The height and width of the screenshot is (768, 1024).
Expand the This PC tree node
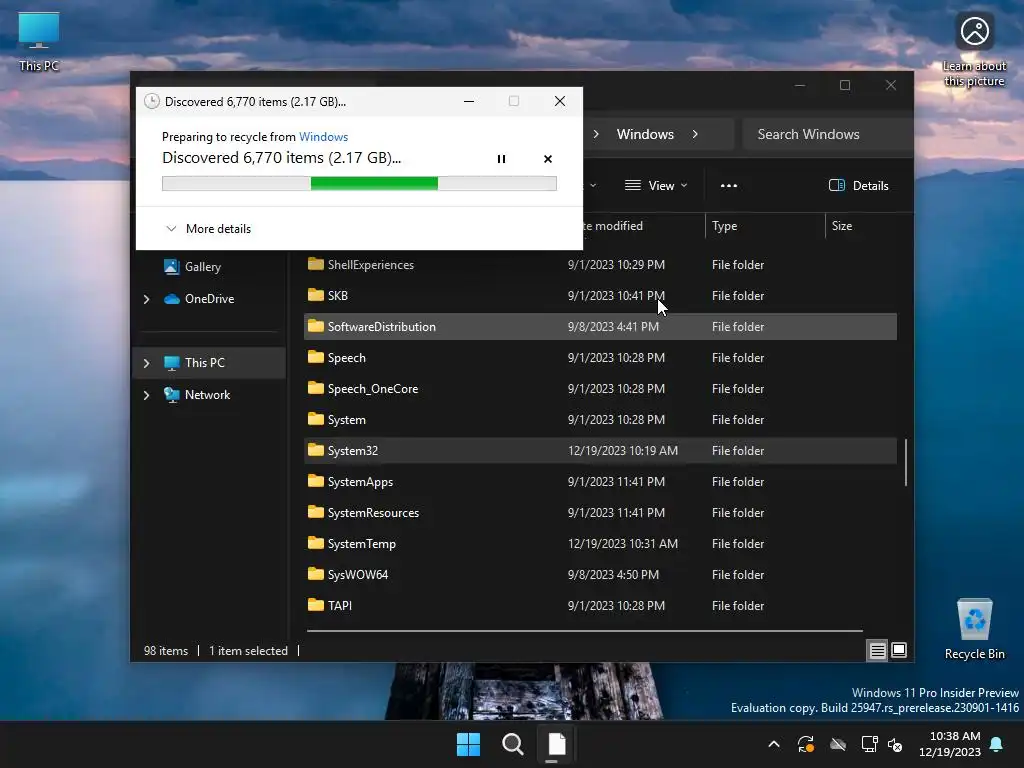click(x=146, y=363)
